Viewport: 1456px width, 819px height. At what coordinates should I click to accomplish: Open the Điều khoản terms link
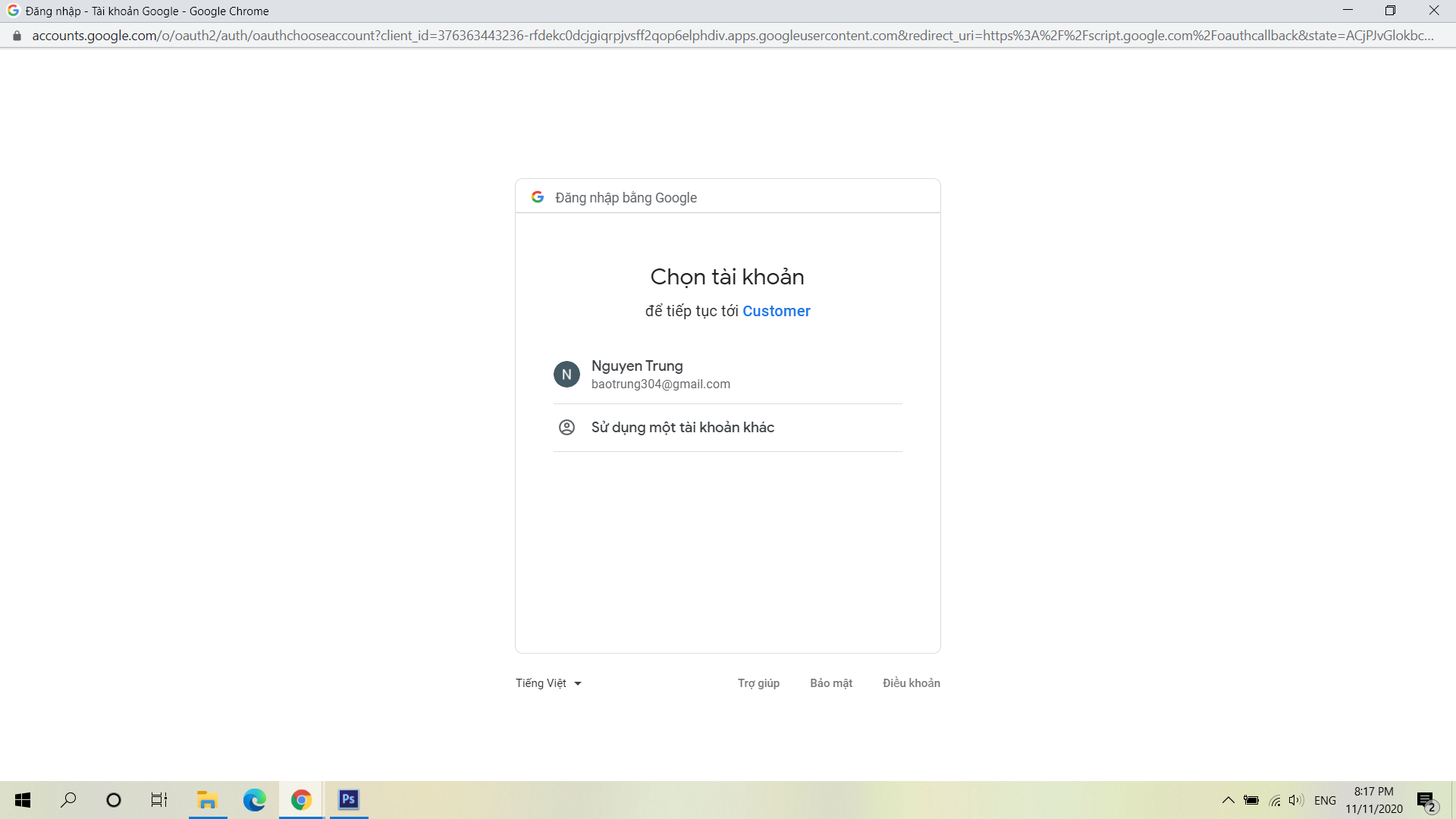click(x=911, y=683)
